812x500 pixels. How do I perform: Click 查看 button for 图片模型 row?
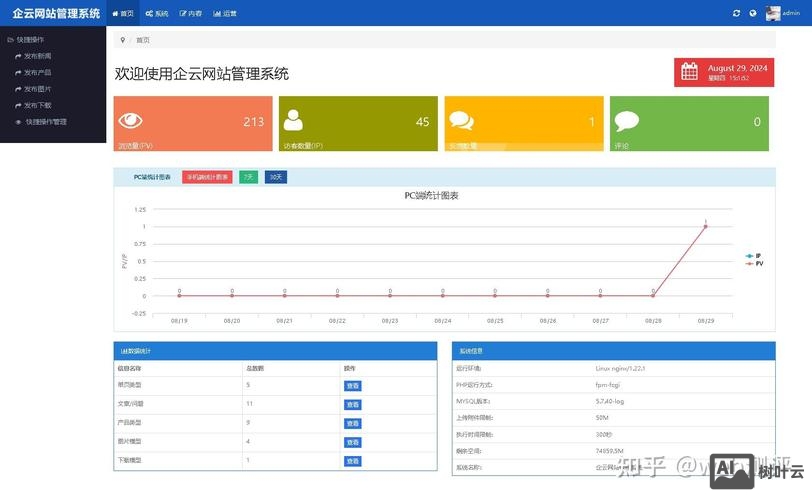(x=353, y=443)
